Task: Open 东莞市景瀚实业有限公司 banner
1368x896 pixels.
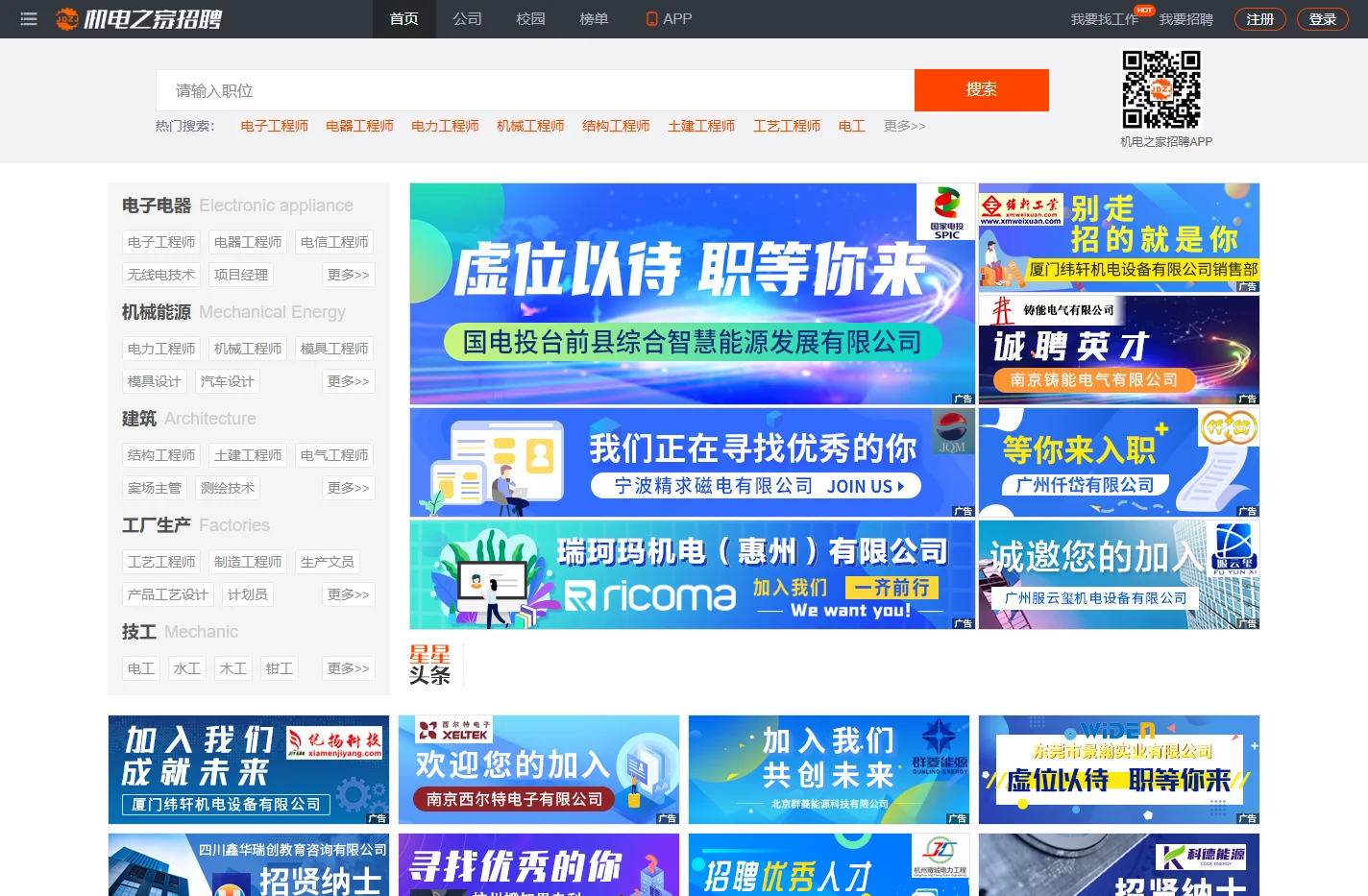Action: tap(1119, 770)
